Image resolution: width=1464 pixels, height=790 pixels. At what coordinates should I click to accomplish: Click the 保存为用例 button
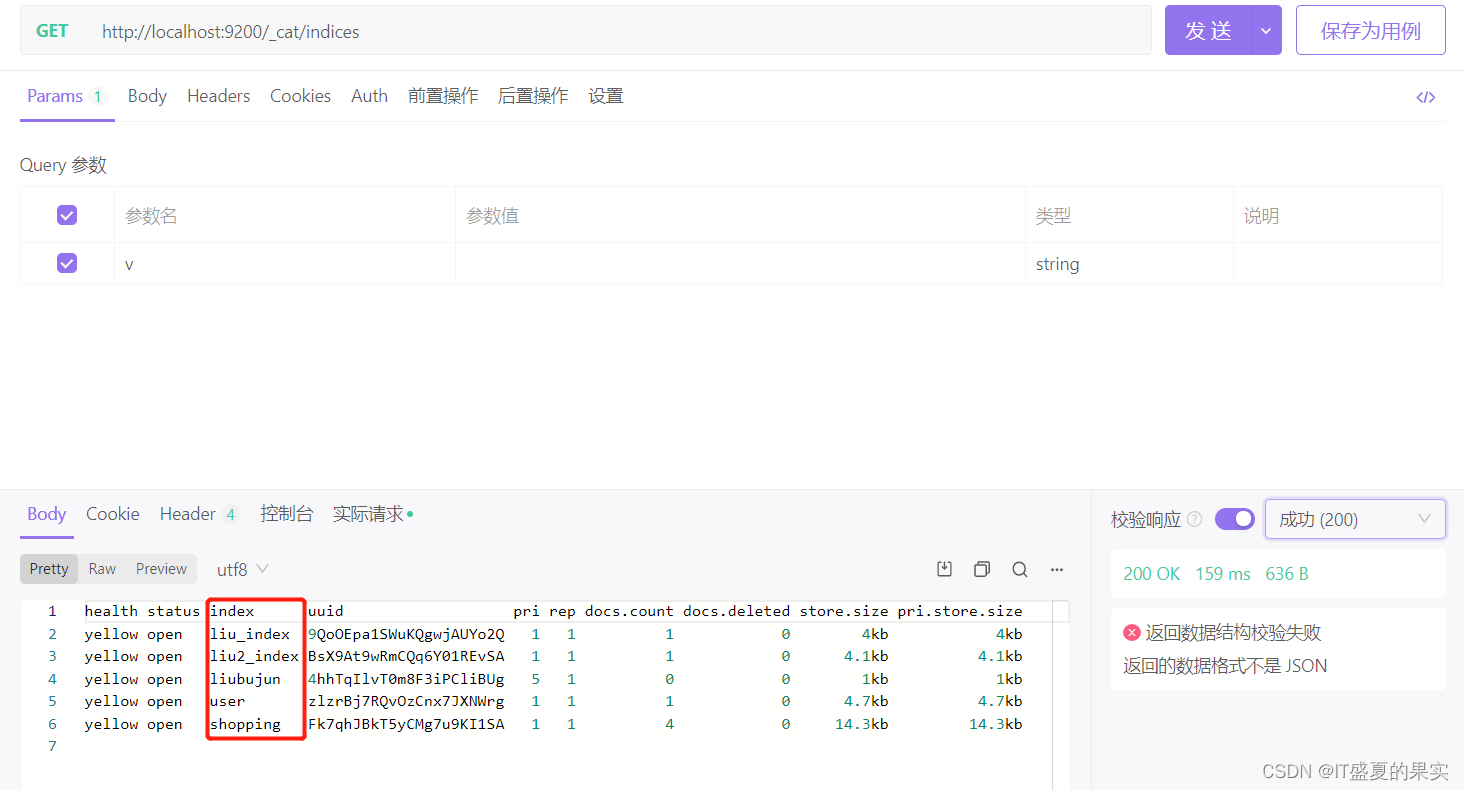(1370, 30)
